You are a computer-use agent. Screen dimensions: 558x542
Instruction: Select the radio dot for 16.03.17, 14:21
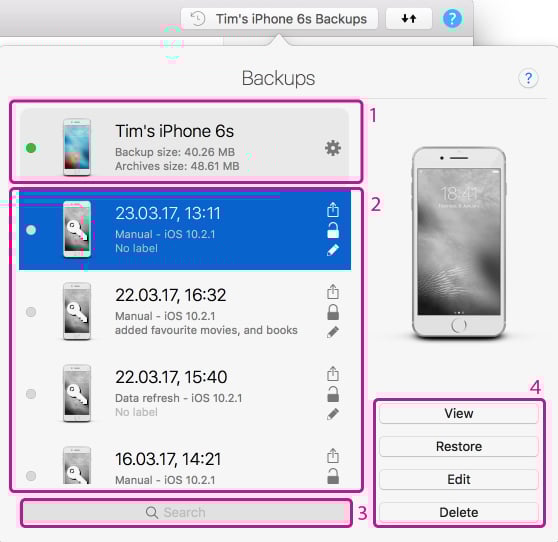click(x=31, y=475)
